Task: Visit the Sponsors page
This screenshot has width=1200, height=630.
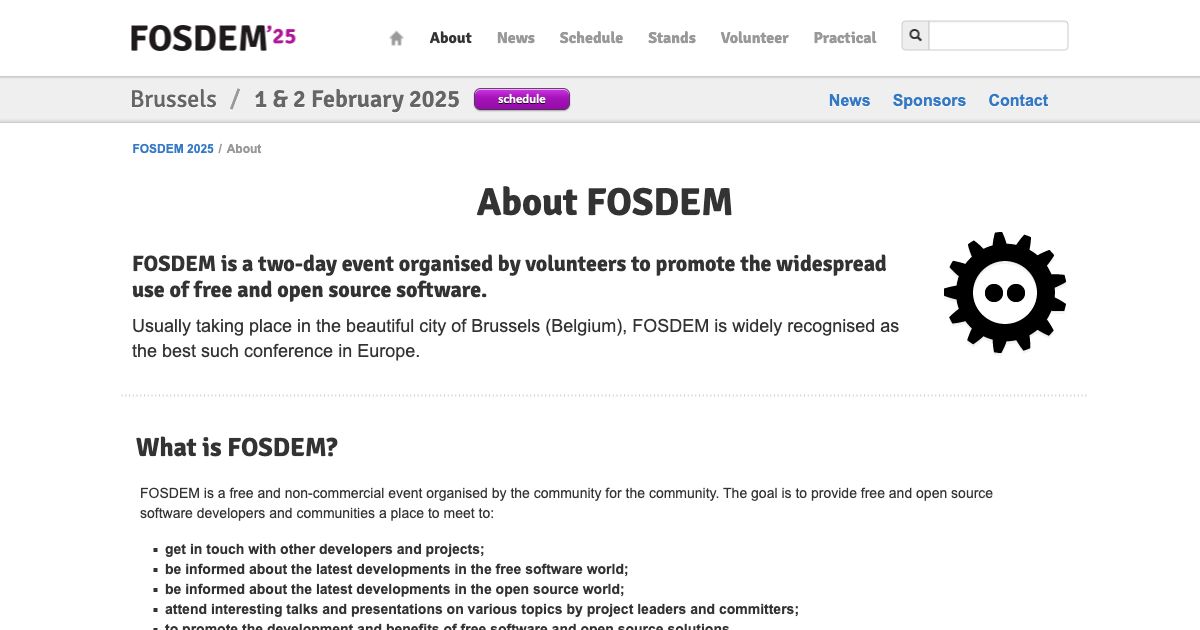Action: (x=929, y=100)
